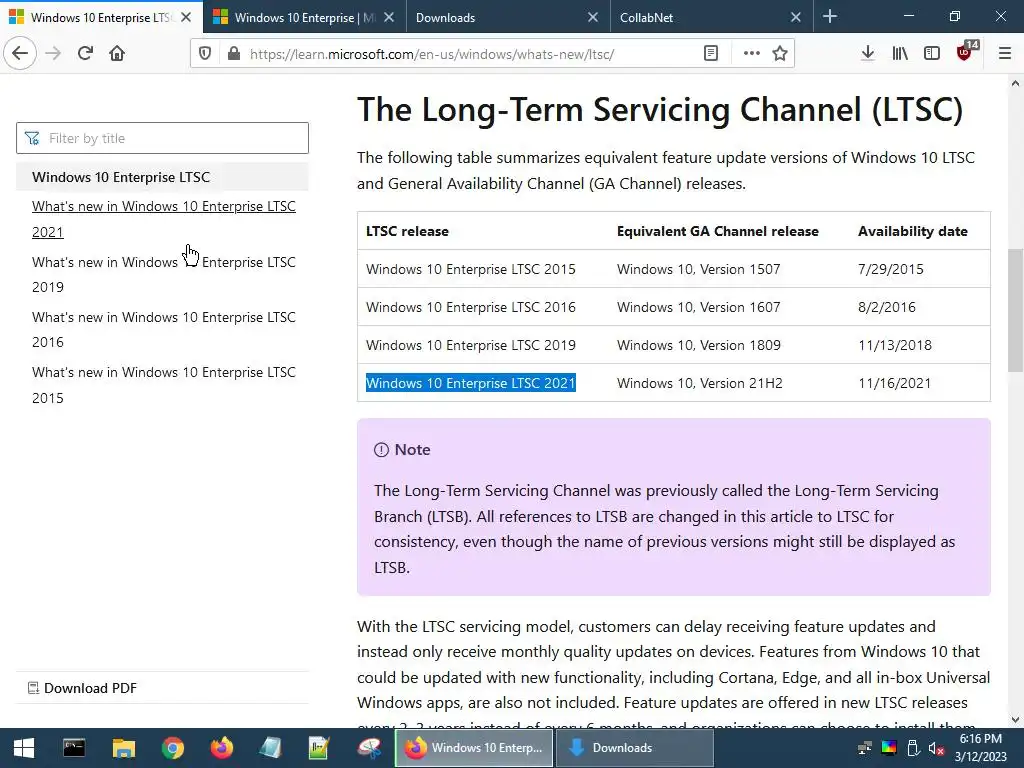Show the sidebars panel
This screenshot has height=768, width=1024.
[x=932, y=54]
